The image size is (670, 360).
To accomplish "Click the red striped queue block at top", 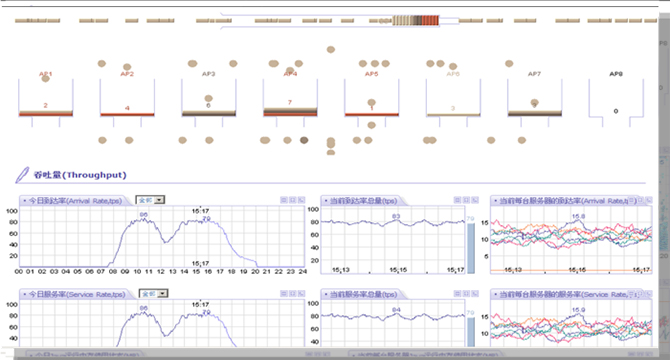I will coord(430,20).
